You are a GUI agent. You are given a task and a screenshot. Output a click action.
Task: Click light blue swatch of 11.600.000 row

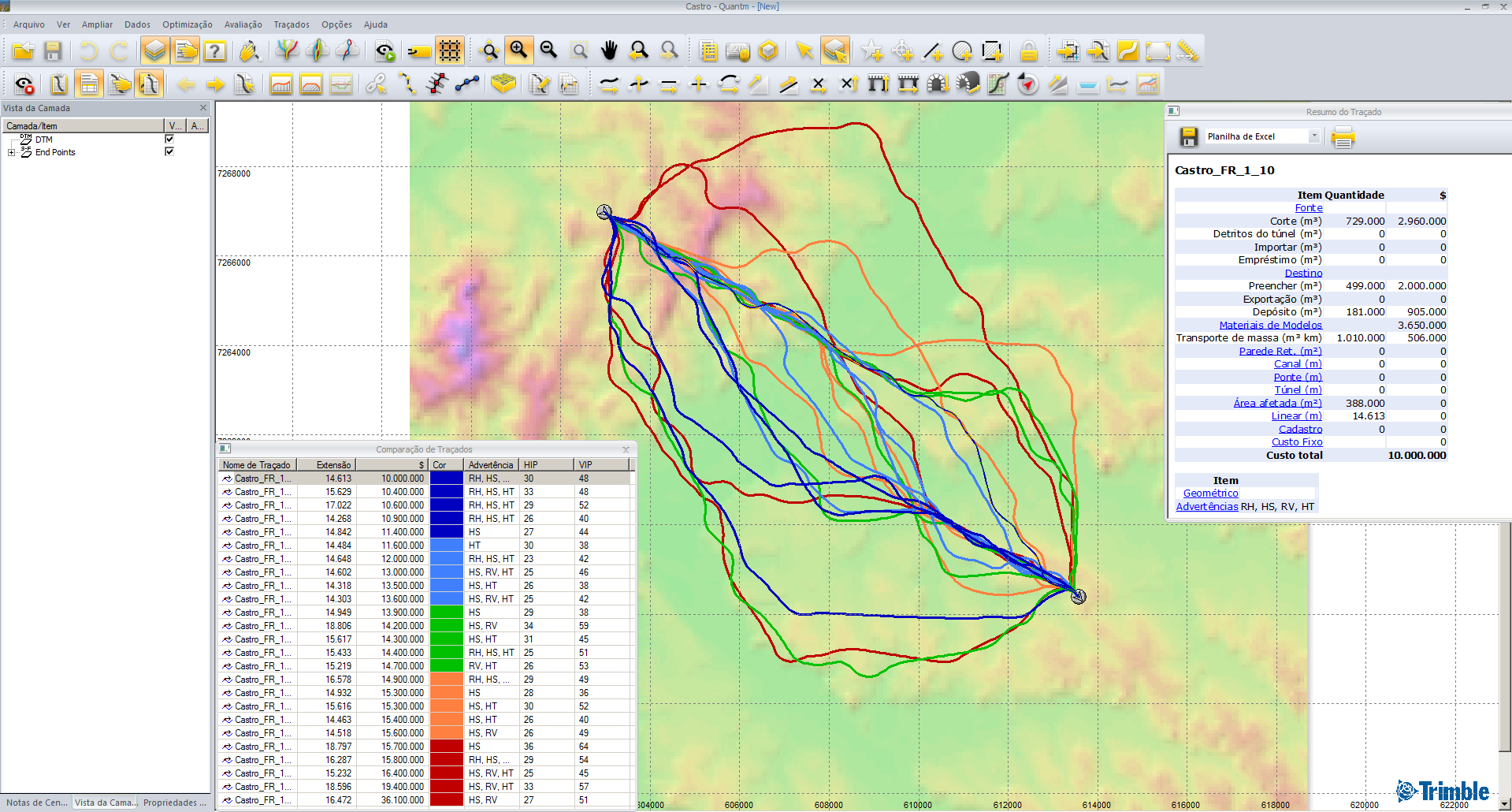[x=446, y=546]
